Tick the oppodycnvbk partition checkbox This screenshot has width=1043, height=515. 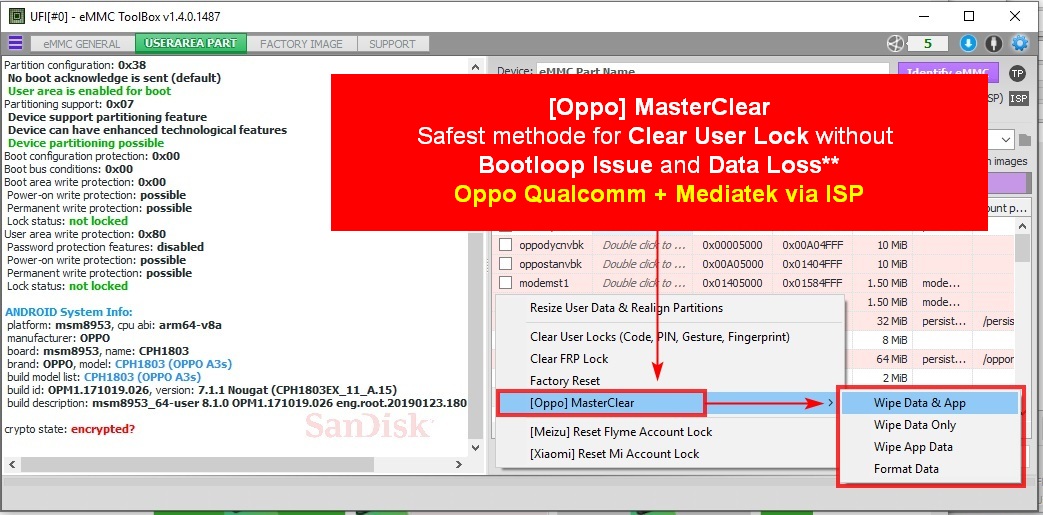point(506,245)
